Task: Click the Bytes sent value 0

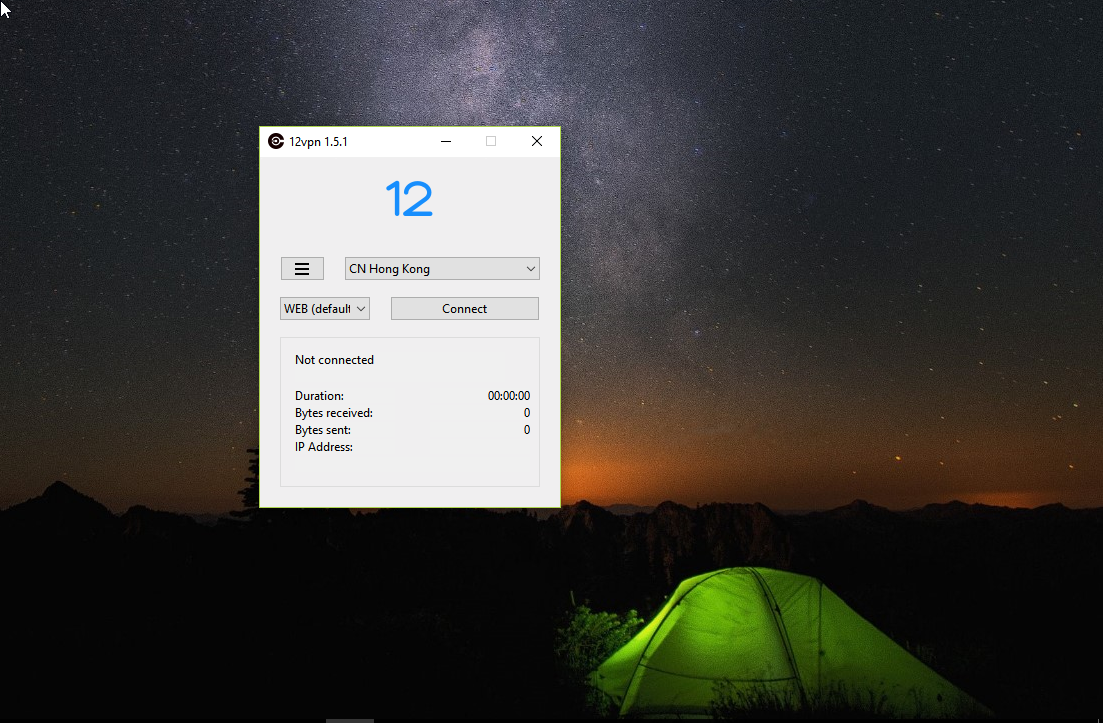Action: point(527,430)
